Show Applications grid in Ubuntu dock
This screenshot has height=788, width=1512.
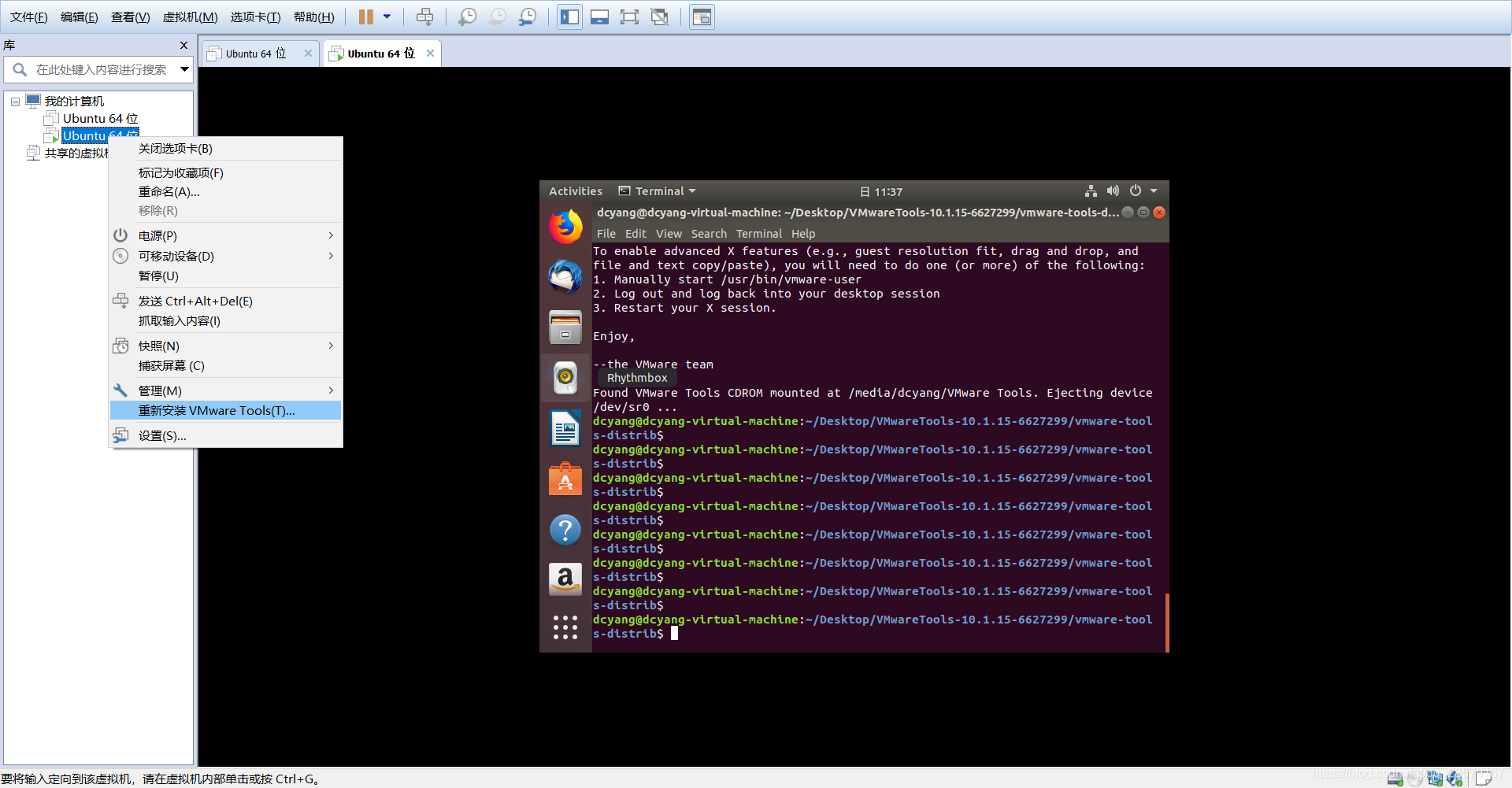coord(565,627)
